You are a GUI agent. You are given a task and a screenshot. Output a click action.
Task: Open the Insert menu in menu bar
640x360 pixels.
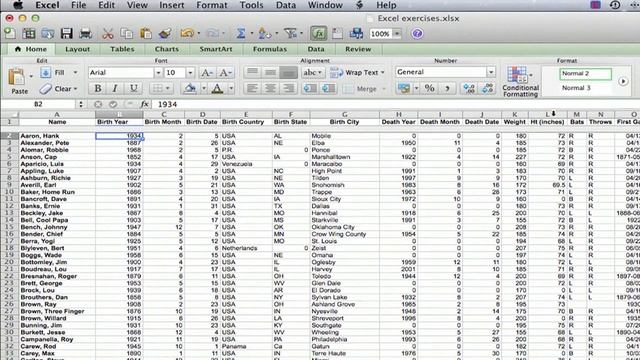click(x=171, y=5)
